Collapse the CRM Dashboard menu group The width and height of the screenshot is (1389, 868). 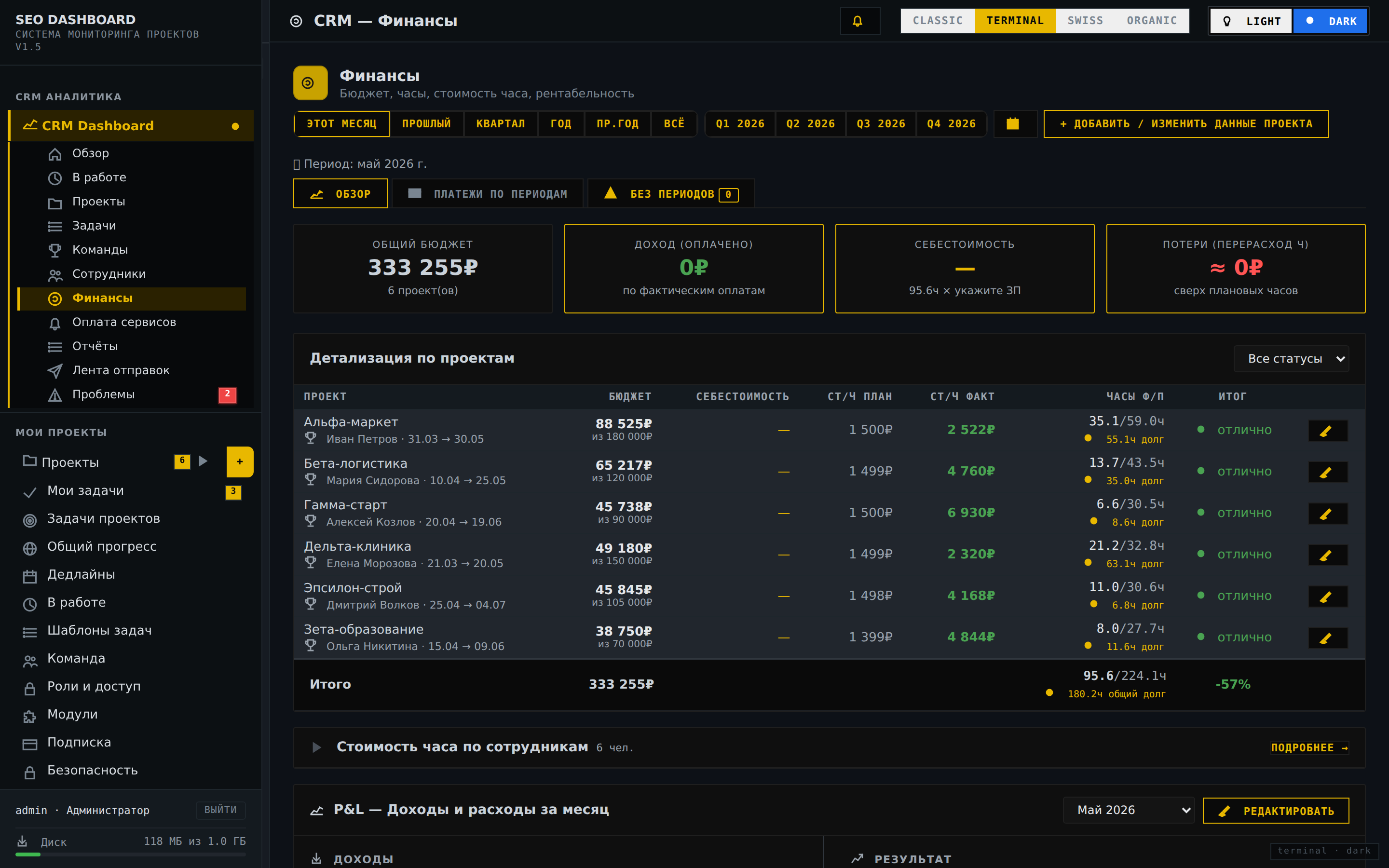click(x=131, y=125)
